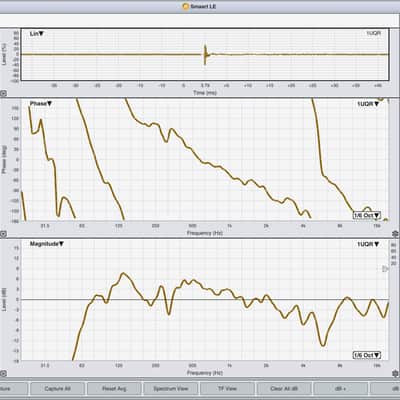This screenshot has height=400, width=400.
Task: Click the coherence scale right of Magnitude plot
Action: (394, 254)
